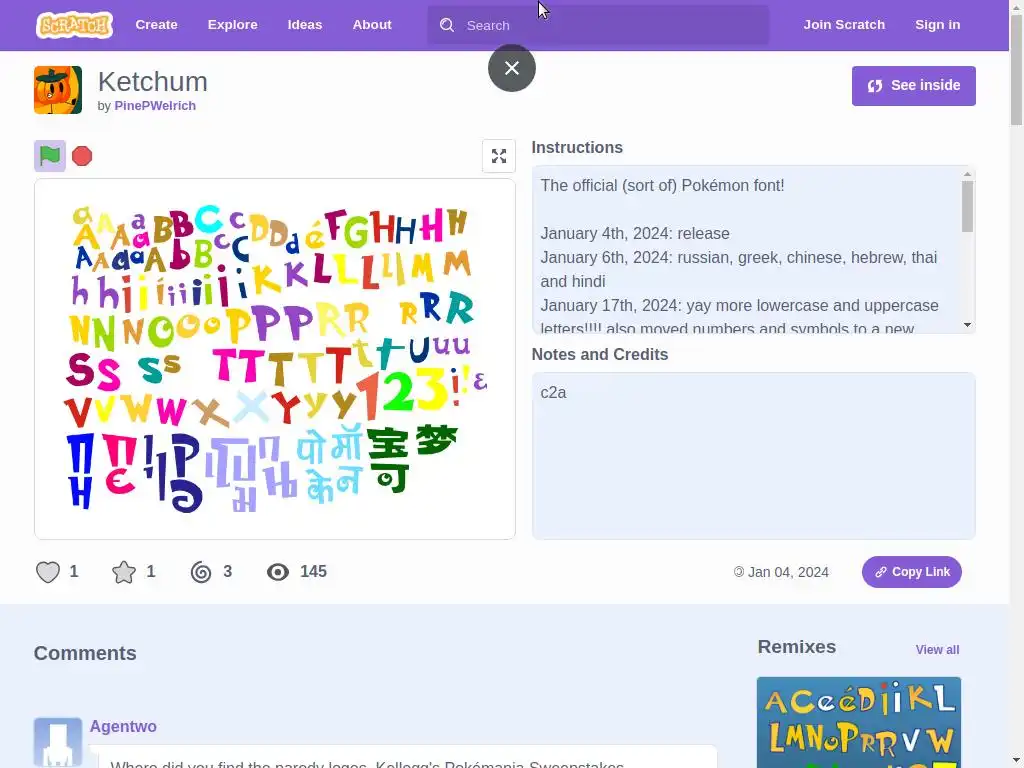Love this project with heart icon
The width and height of the screenshot is (1024, 768).
click(48, 572)
